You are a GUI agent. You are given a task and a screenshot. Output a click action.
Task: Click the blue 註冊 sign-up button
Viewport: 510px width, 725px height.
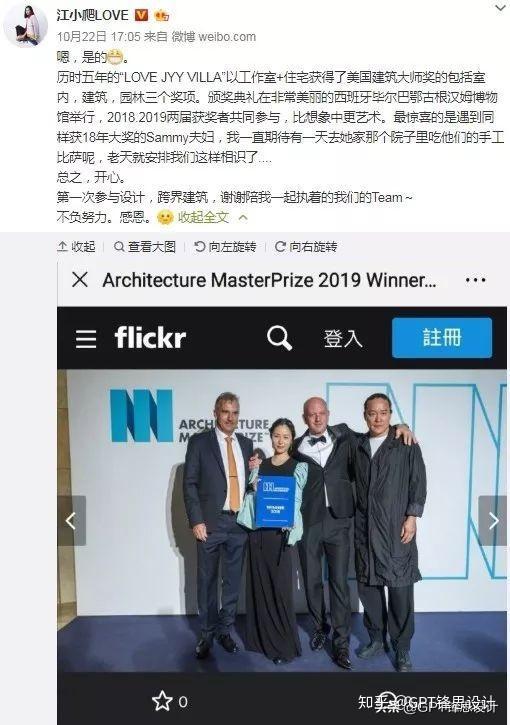(x=442, y=338)
